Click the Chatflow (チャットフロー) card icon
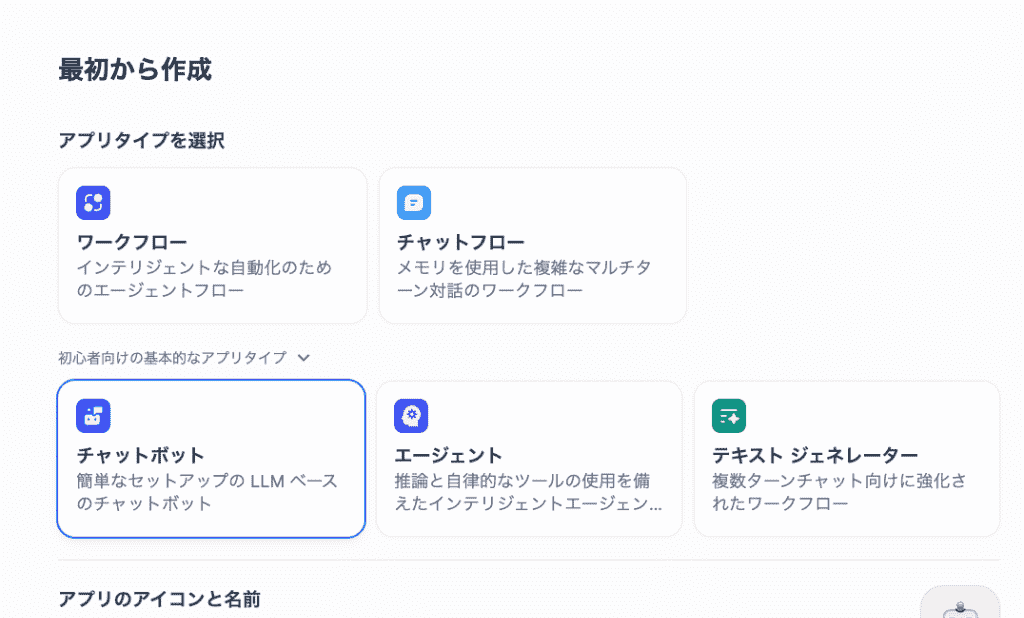Image resolution: width=1024 pixels, height=618 pixels. (413, 203)
